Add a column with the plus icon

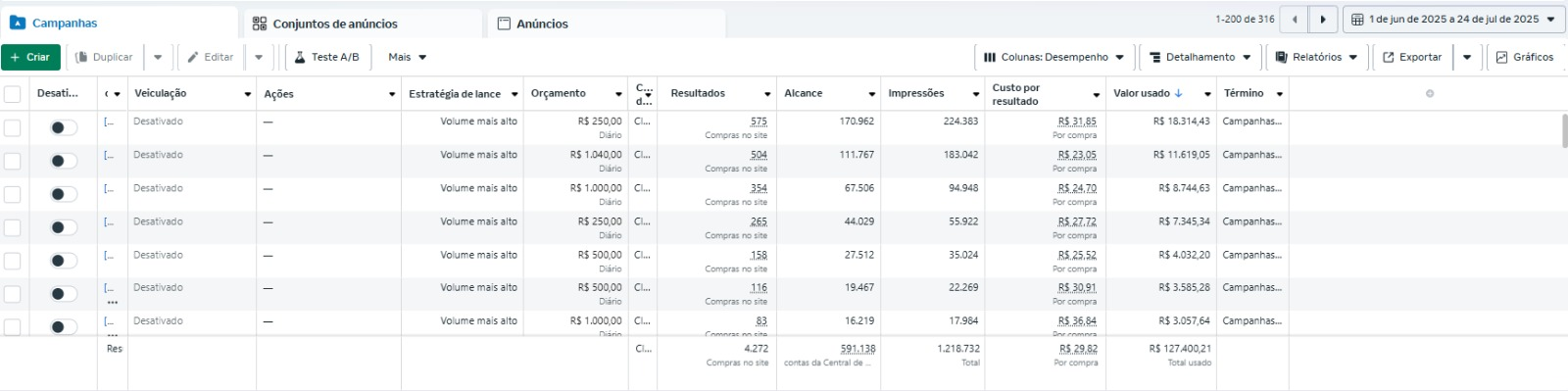(x=1430, y=94)
